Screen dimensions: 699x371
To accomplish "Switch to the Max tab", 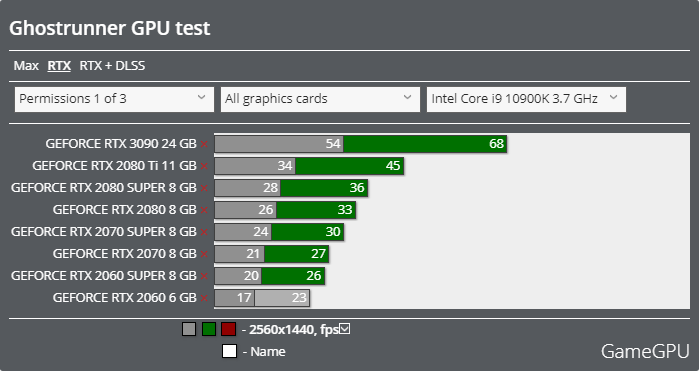I will tap(26, 66).
